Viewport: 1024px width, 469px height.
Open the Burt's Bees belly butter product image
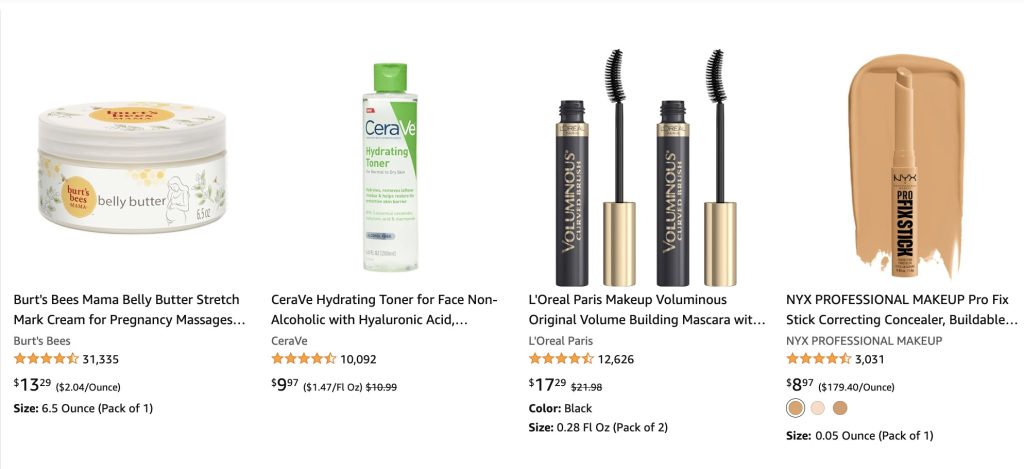[x=132, y=167]
